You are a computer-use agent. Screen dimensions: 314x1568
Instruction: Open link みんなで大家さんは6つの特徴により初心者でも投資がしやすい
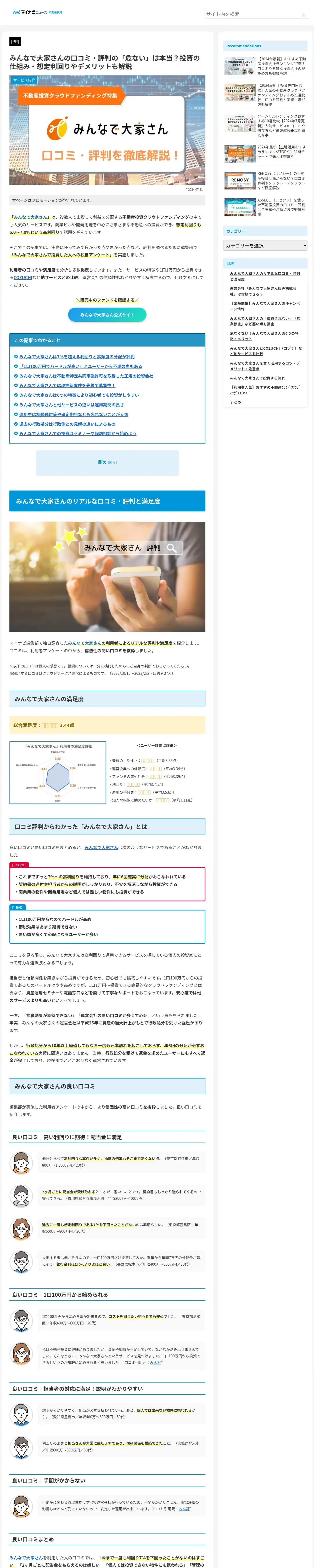(x=79, y=395)
